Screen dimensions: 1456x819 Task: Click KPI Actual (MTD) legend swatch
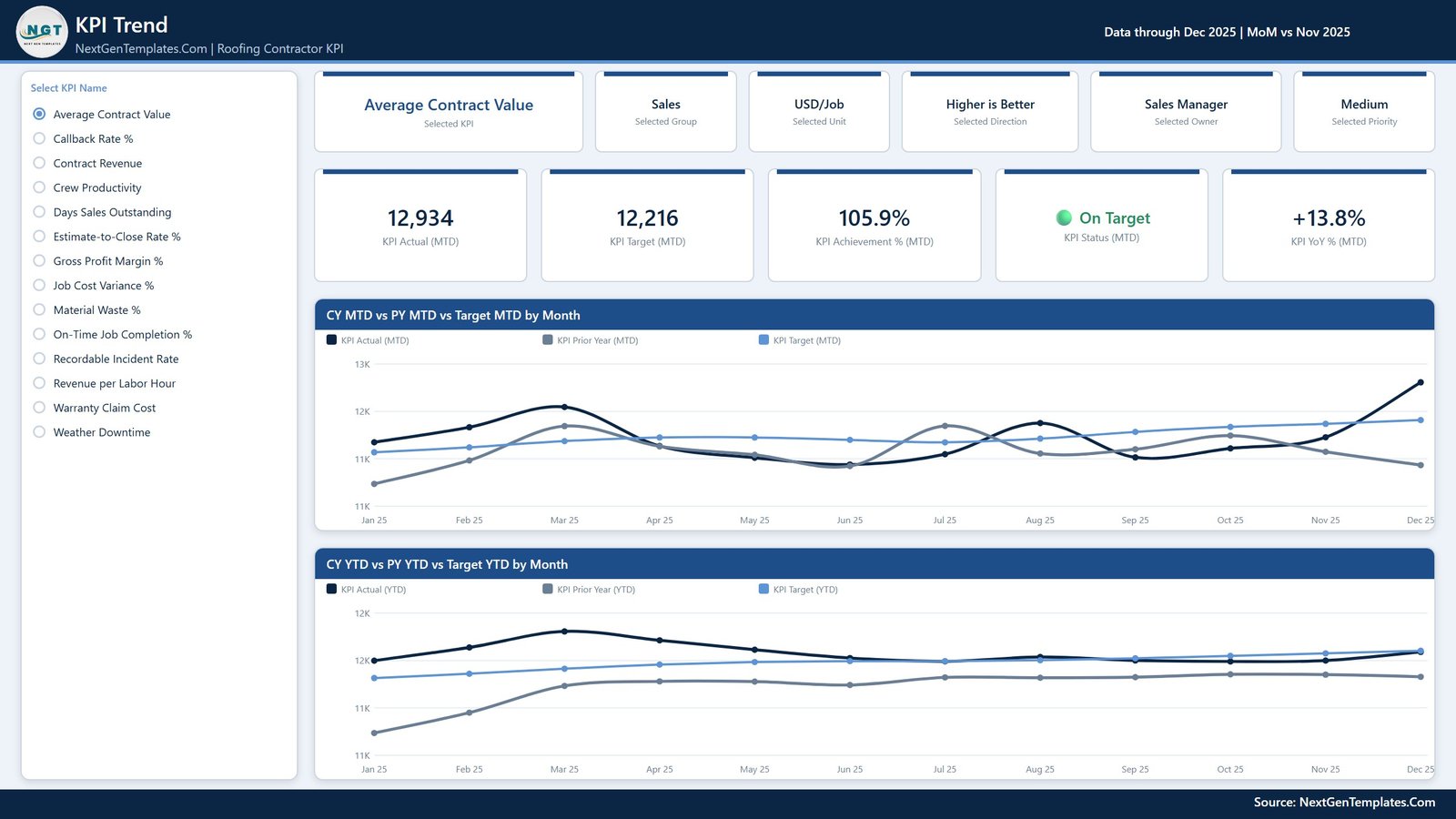(331, 339)
